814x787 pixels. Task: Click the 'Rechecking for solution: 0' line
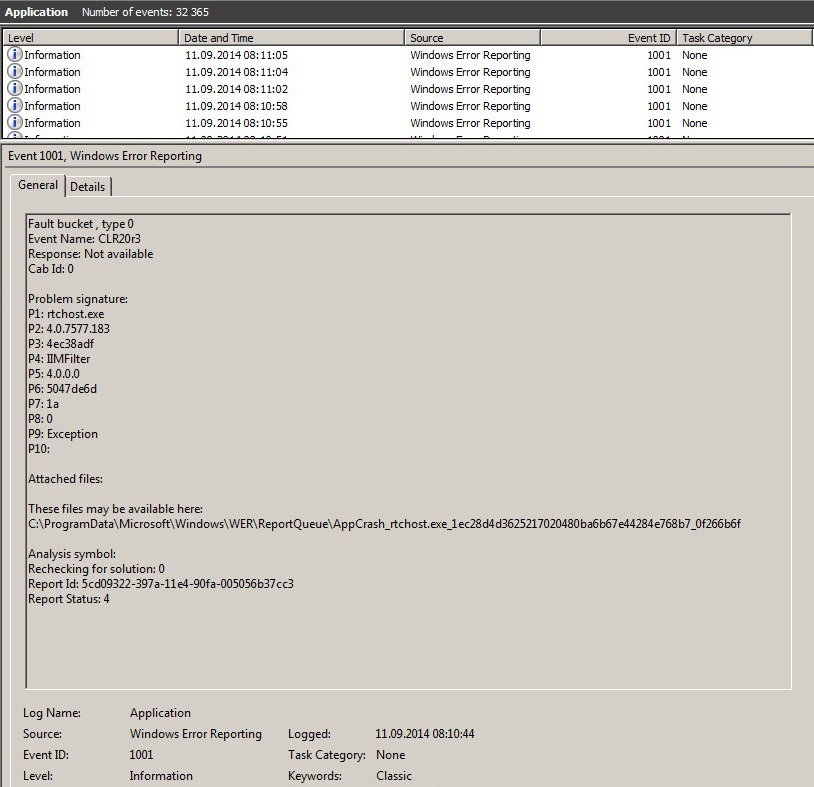pos(96,569)
